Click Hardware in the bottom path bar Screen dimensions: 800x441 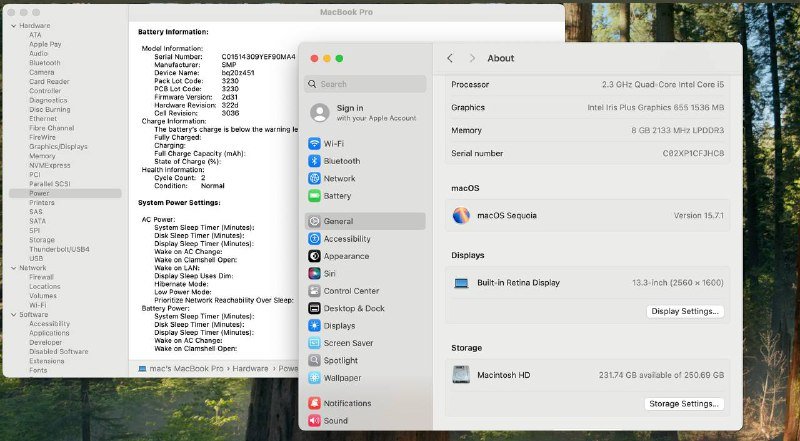coord(250,368)
